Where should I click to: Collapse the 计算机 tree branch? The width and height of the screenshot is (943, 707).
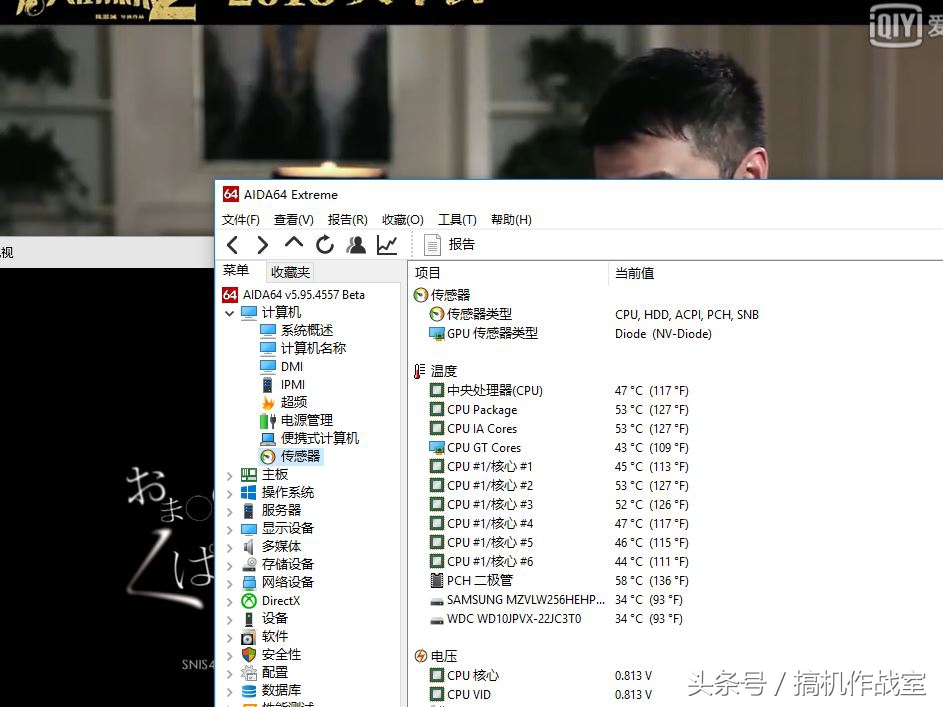(229, 312)
